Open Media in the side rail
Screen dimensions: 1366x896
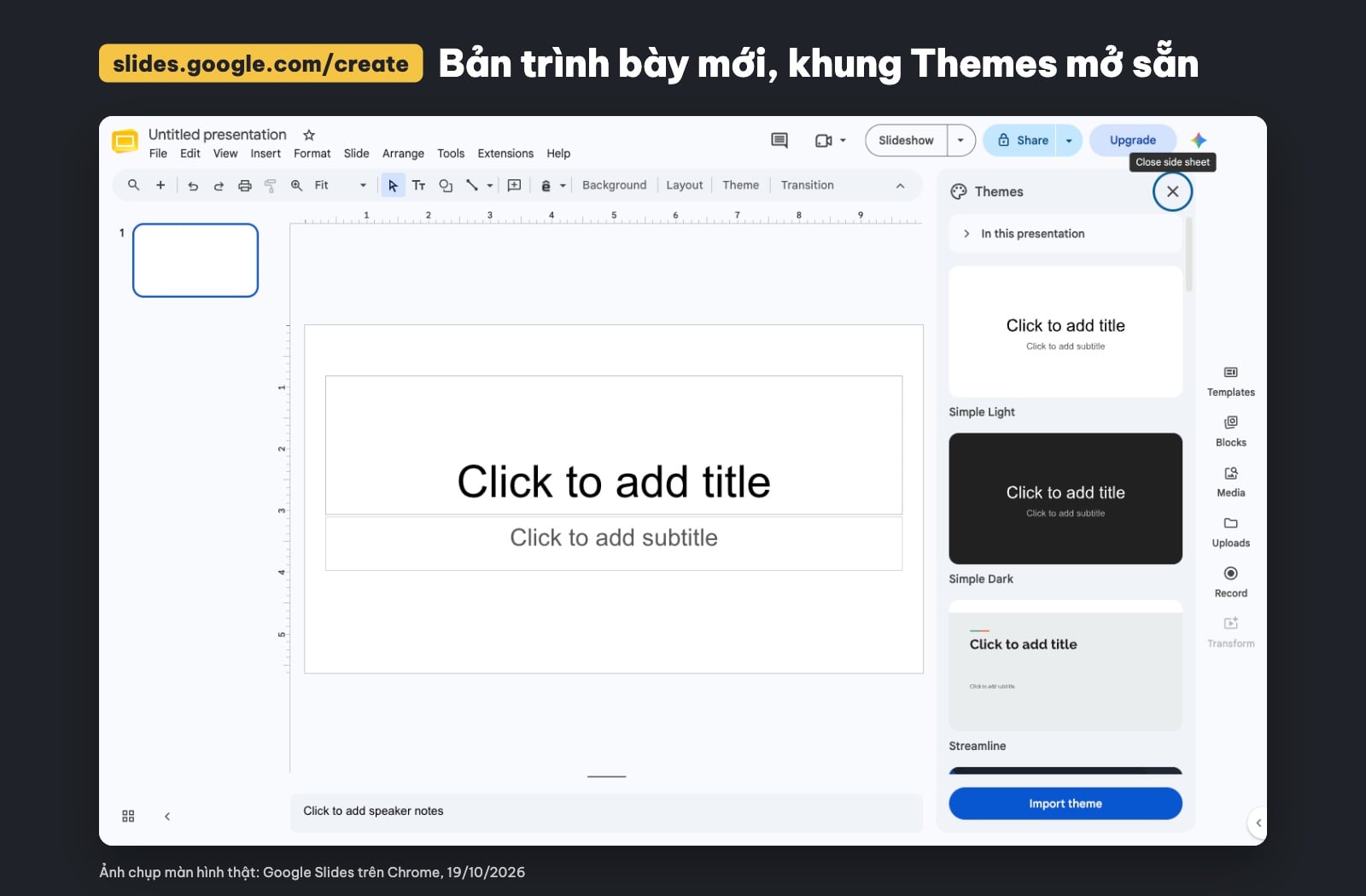tap(1231, 482)
